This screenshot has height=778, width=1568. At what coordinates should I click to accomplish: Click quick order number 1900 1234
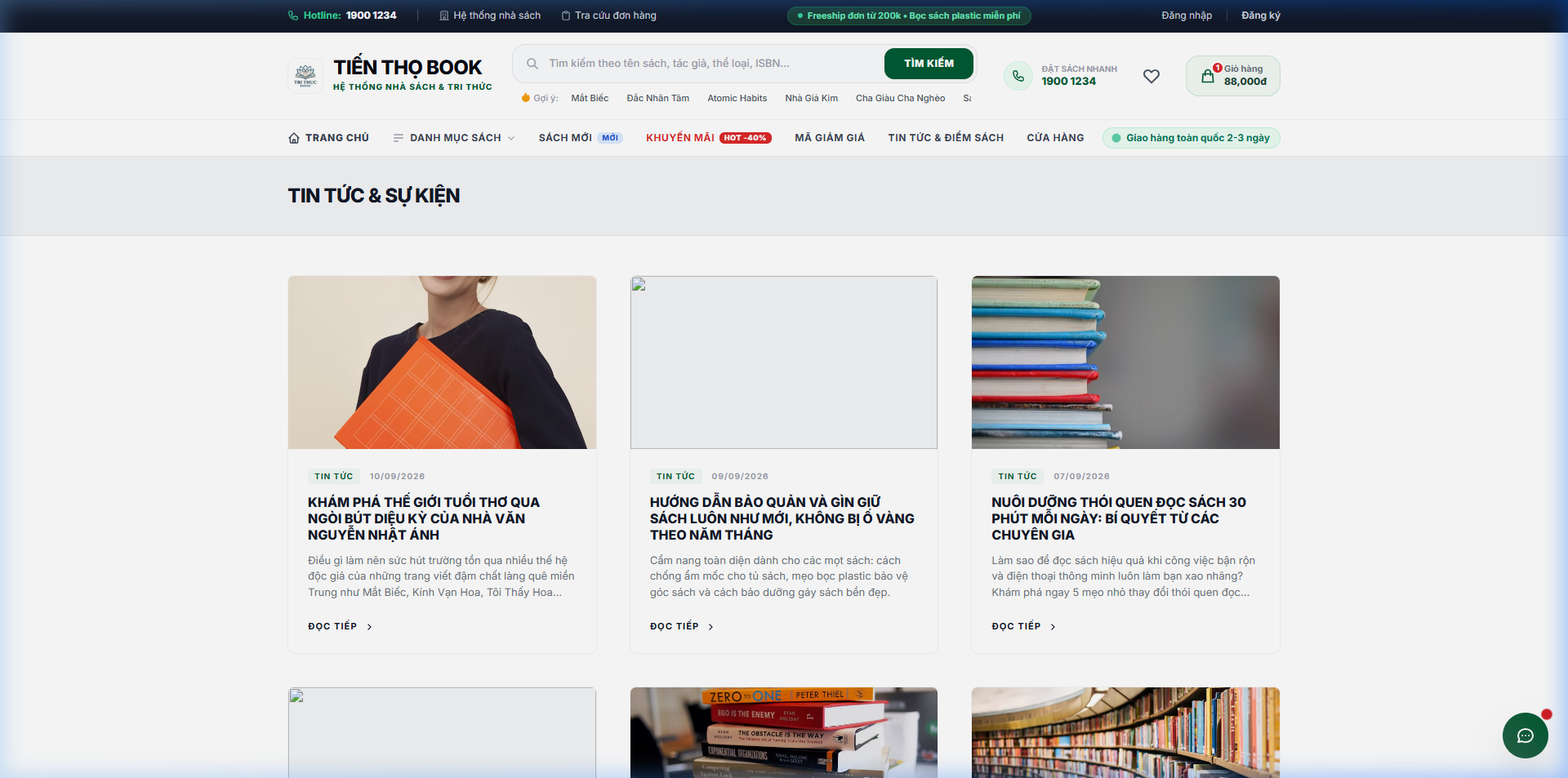pos(1069,82)
